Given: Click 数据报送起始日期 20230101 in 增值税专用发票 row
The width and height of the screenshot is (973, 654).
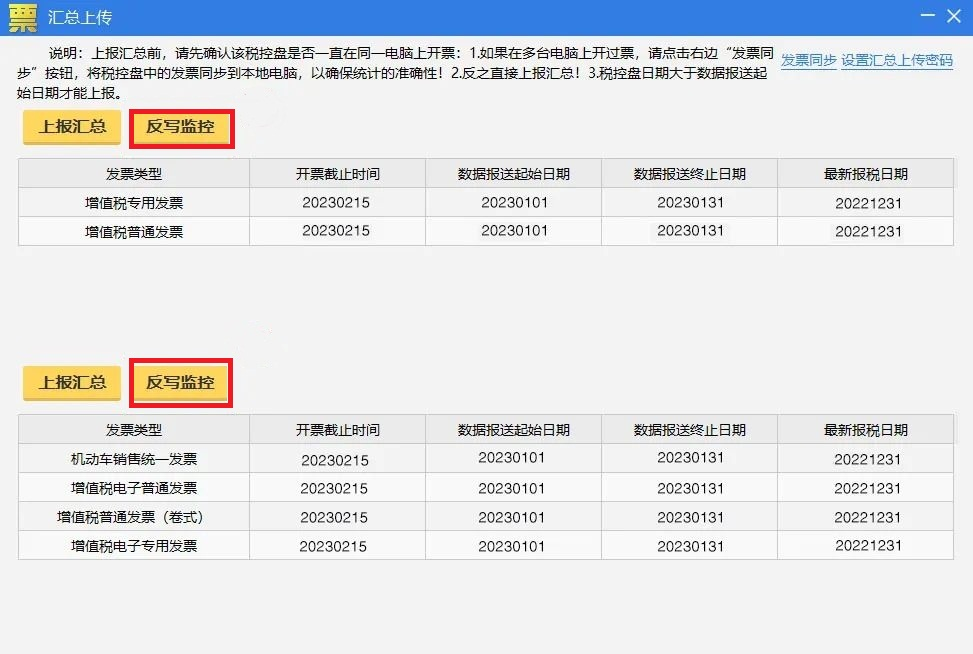Looking at the screenshot, I should tap(514, 203).
